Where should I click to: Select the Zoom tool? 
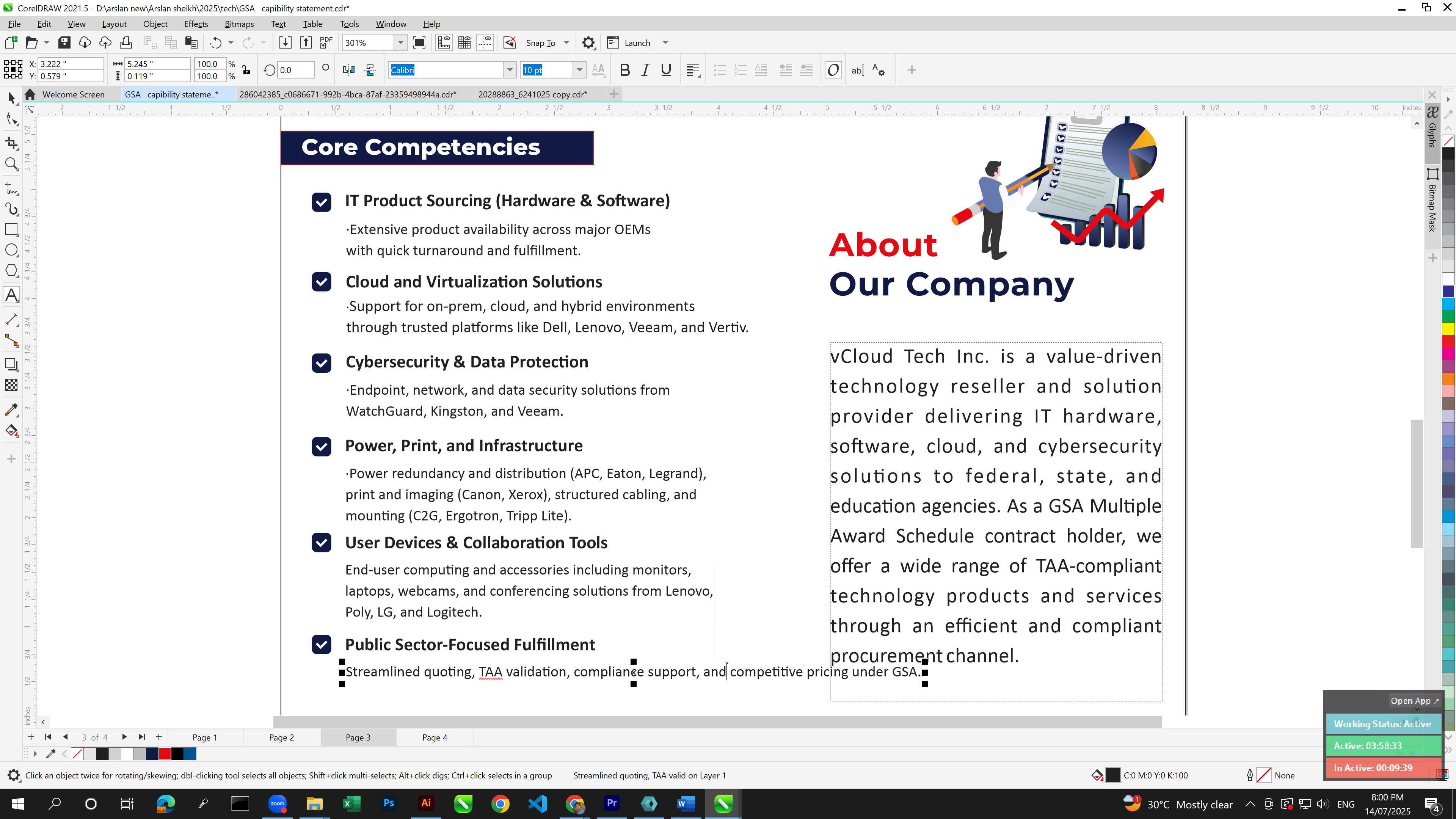click(11, 165)
